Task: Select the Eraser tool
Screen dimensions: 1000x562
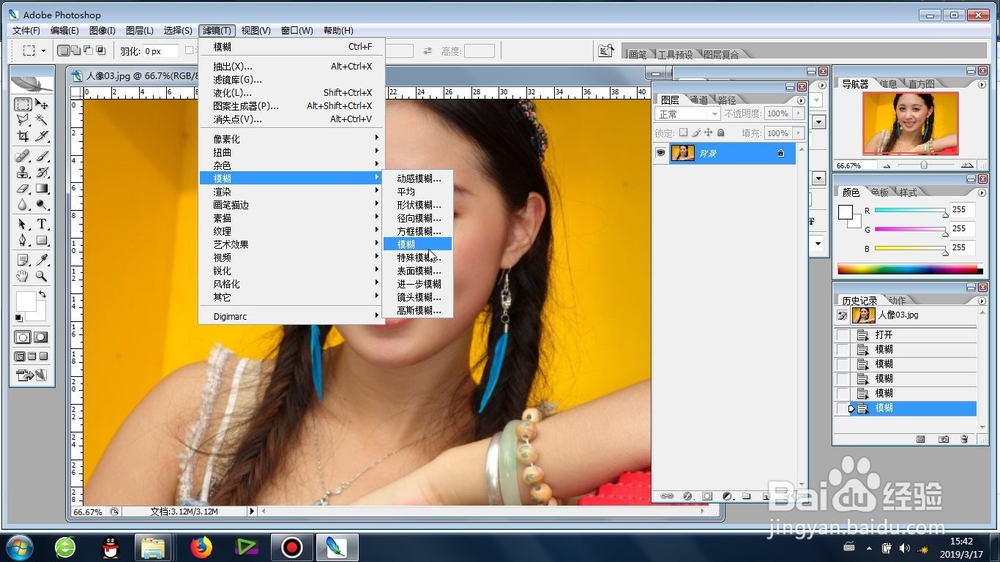Action: 23,189
